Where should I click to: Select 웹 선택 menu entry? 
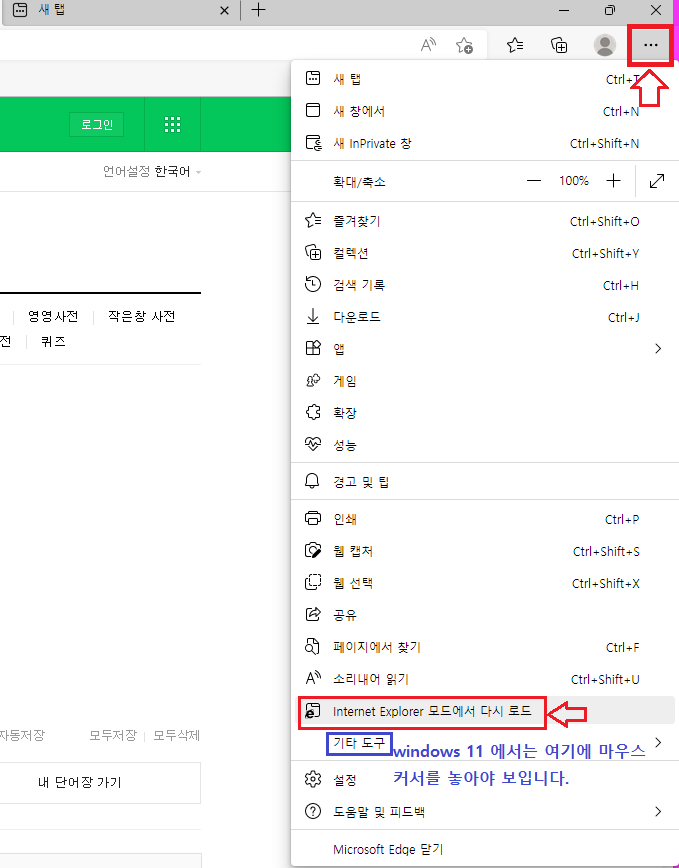tap(483, 583)
